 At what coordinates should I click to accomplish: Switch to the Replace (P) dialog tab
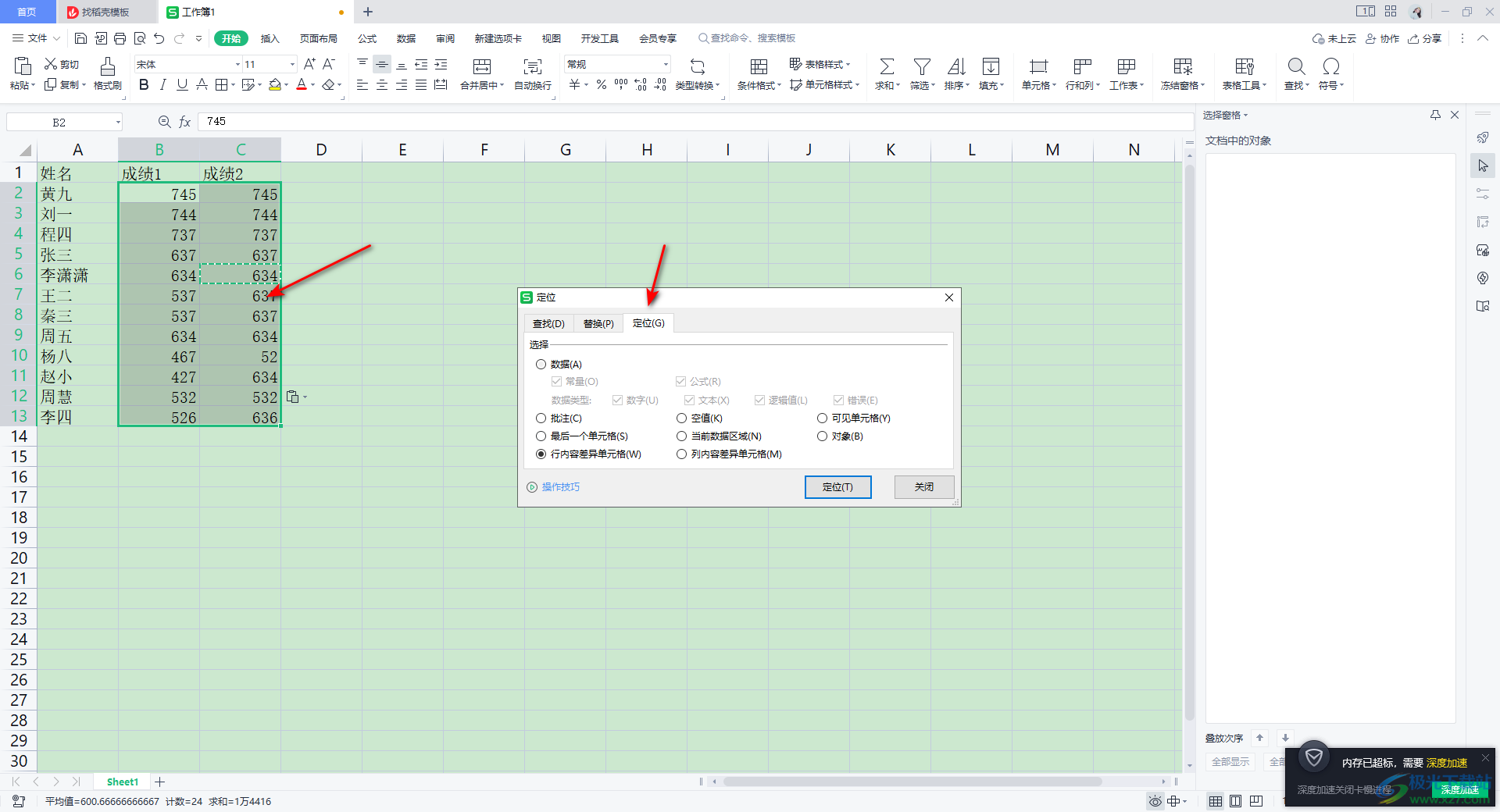598,323
